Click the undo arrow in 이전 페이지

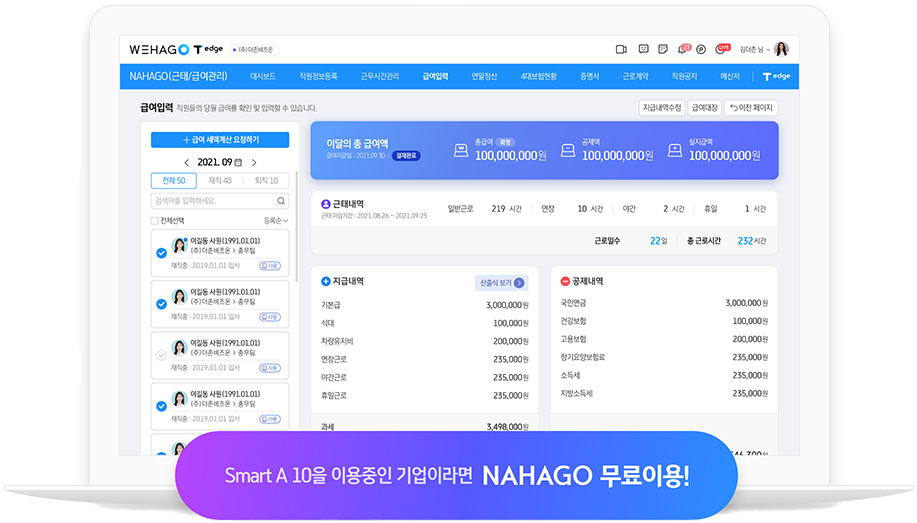[x=733, y=108]
